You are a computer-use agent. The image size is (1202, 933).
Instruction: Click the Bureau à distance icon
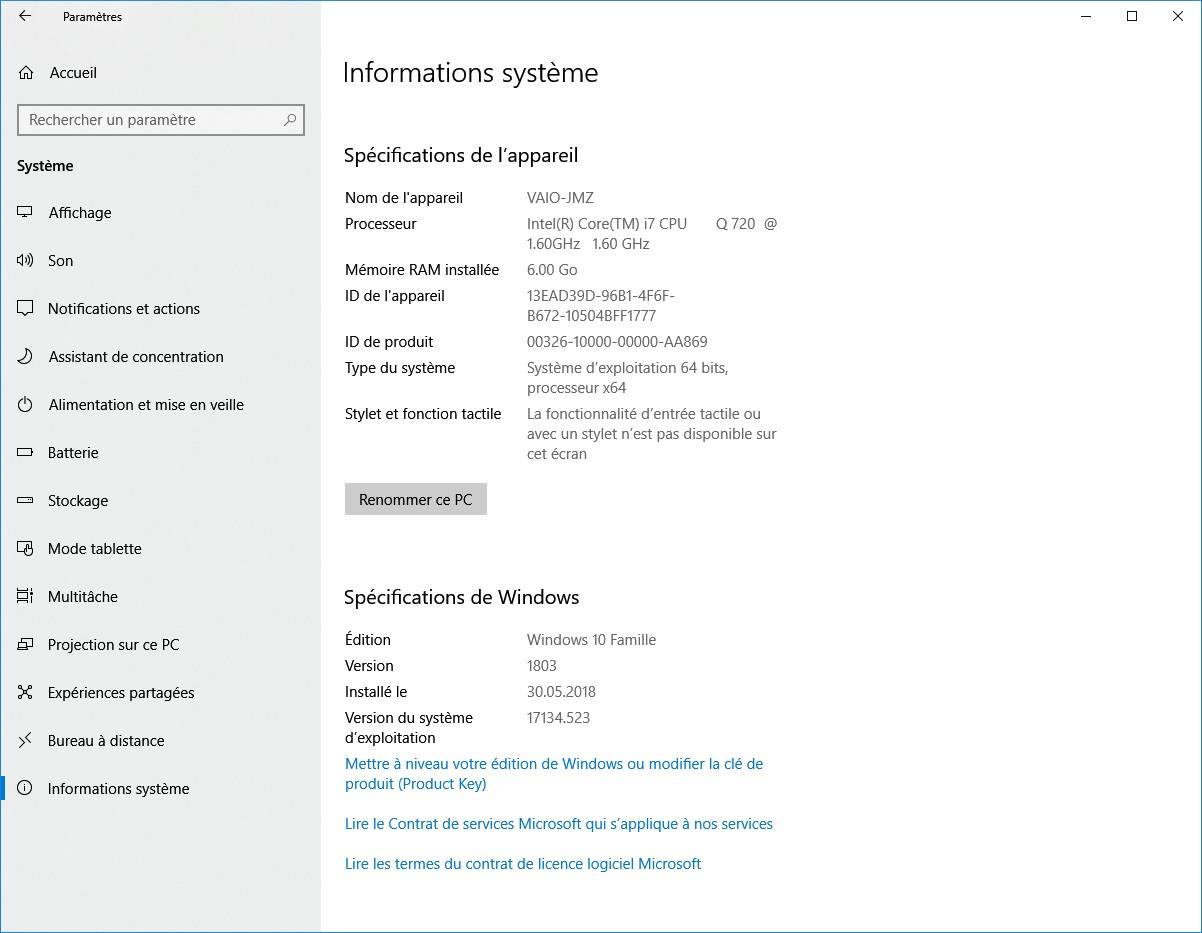26,741
